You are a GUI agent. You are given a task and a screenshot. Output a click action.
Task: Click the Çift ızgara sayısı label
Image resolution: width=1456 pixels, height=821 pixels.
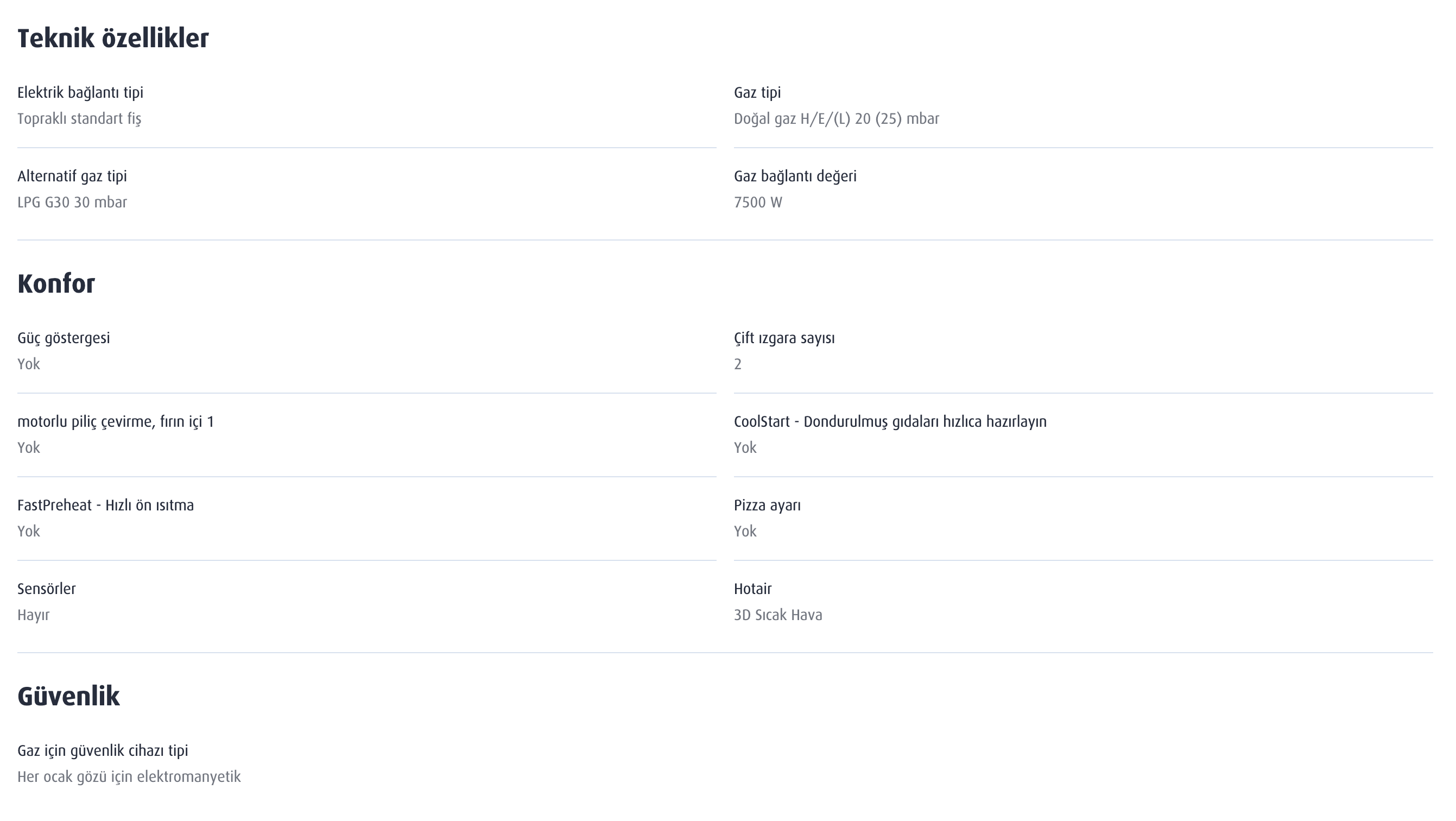784,338
